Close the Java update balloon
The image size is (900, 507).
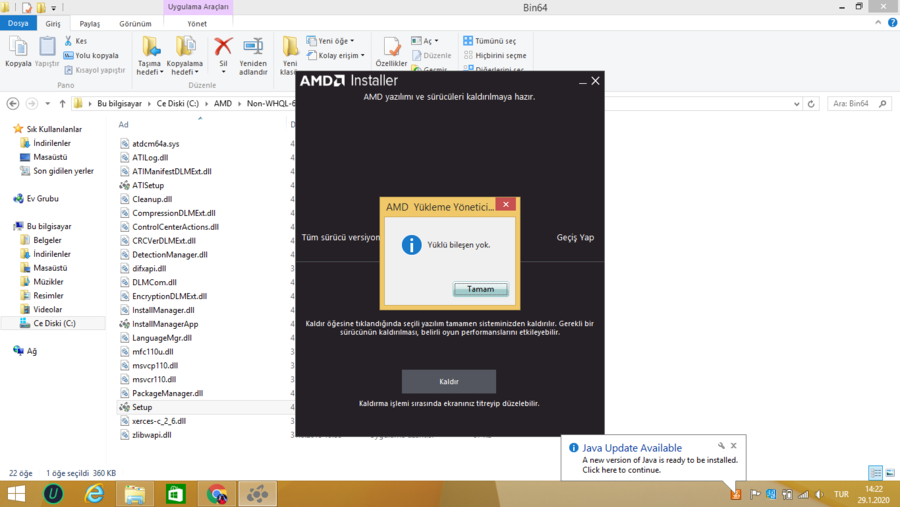(x=734, y=446)
